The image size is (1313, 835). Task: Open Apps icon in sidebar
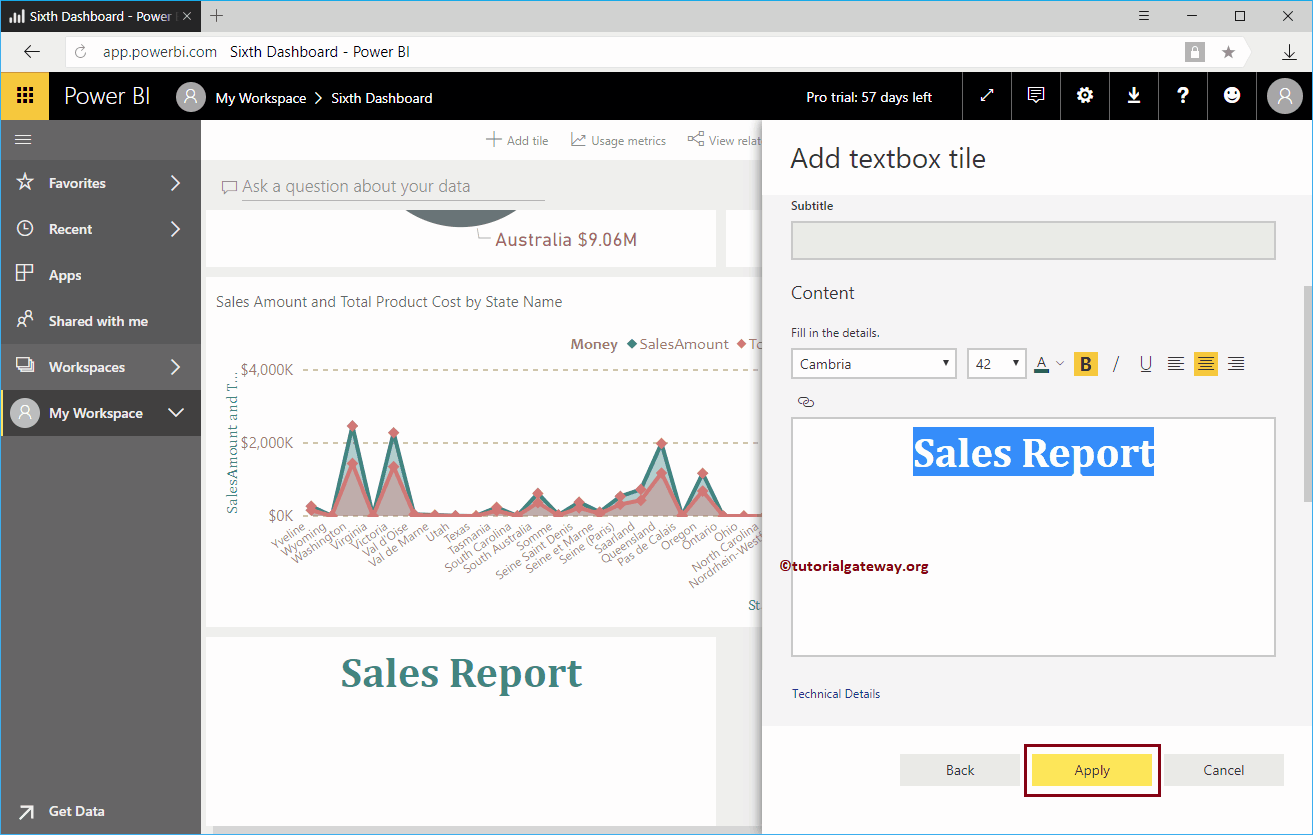click(26, 274)
